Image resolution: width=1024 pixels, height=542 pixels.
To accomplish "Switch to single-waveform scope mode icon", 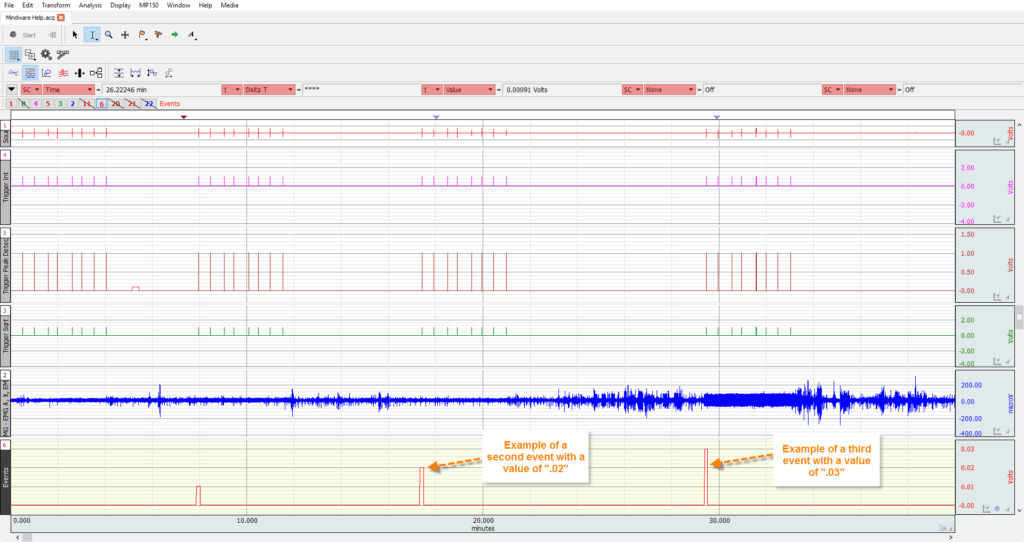I will click(13, 72).
